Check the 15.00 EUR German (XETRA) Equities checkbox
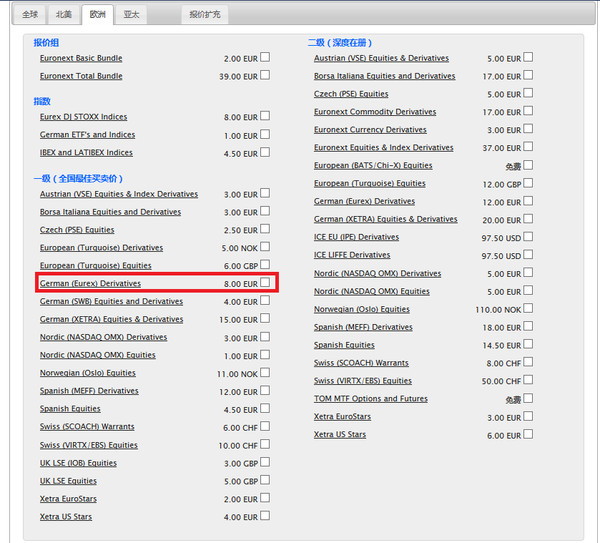Screen dimensions: 600x543 [x=265, y=318]
